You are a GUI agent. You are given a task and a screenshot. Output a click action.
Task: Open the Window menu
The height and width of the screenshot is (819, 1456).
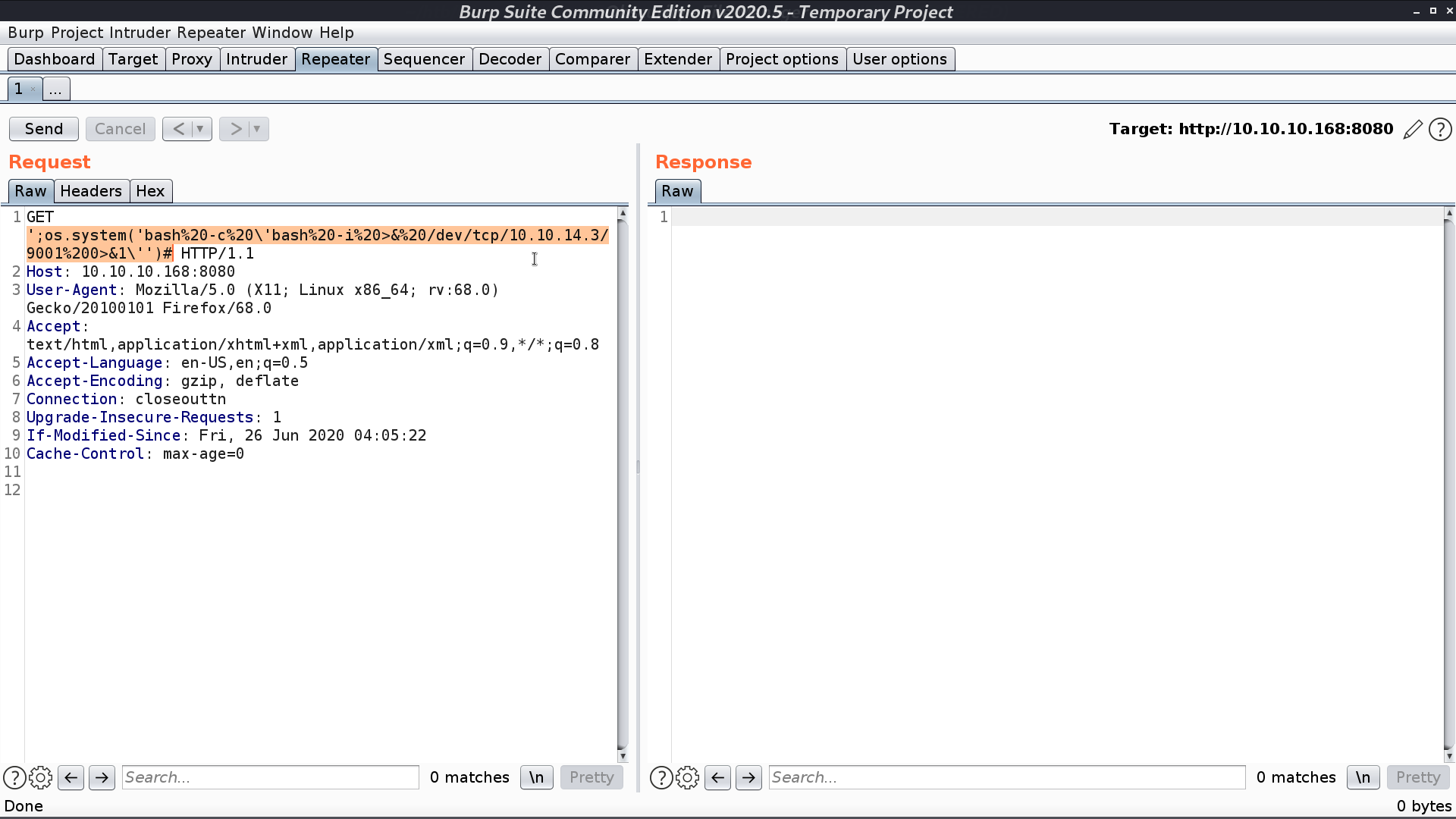tap(283, 33)
